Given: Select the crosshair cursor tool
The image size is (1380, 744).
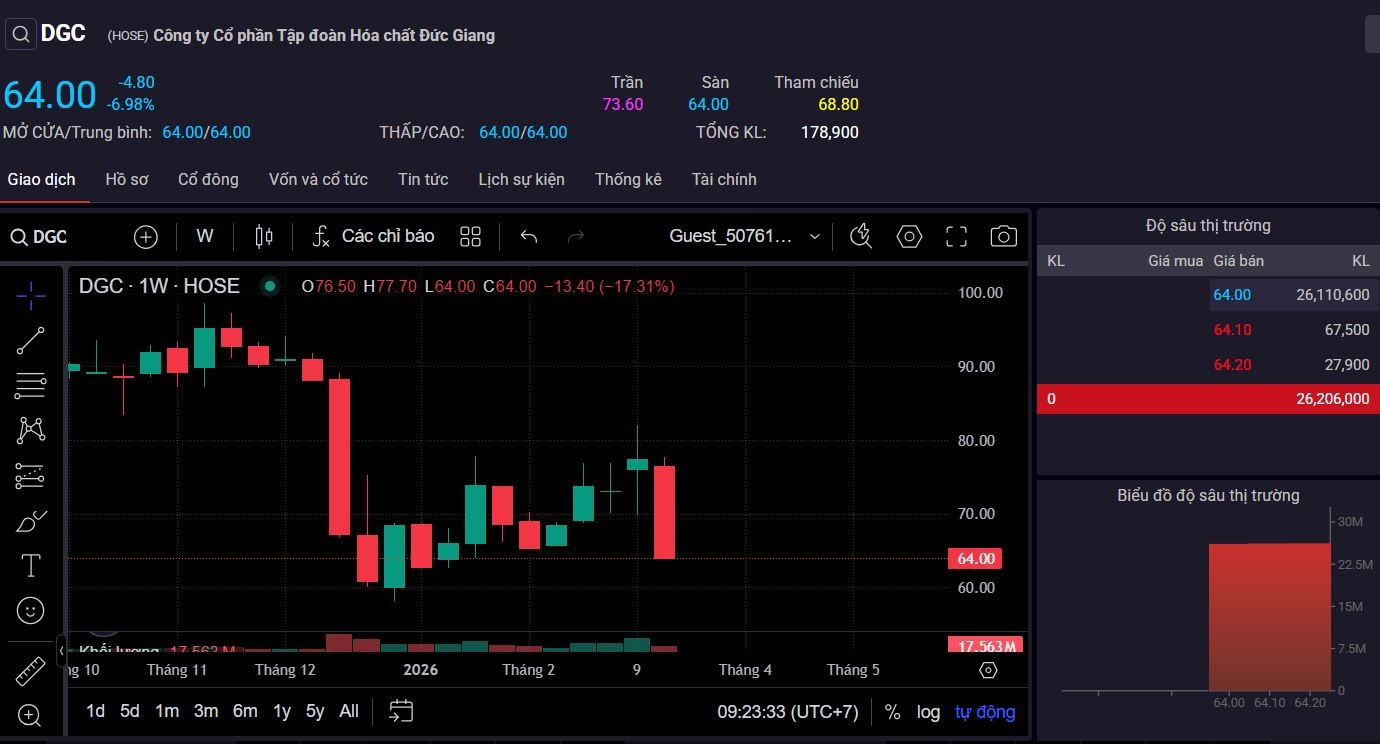Looking at the screenshot, I should coord(31,295).
